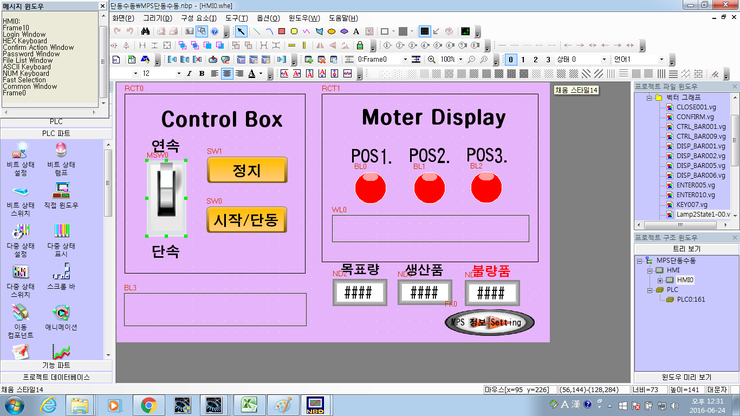Add the 스크롤 바 part

[x=61, y=277]
